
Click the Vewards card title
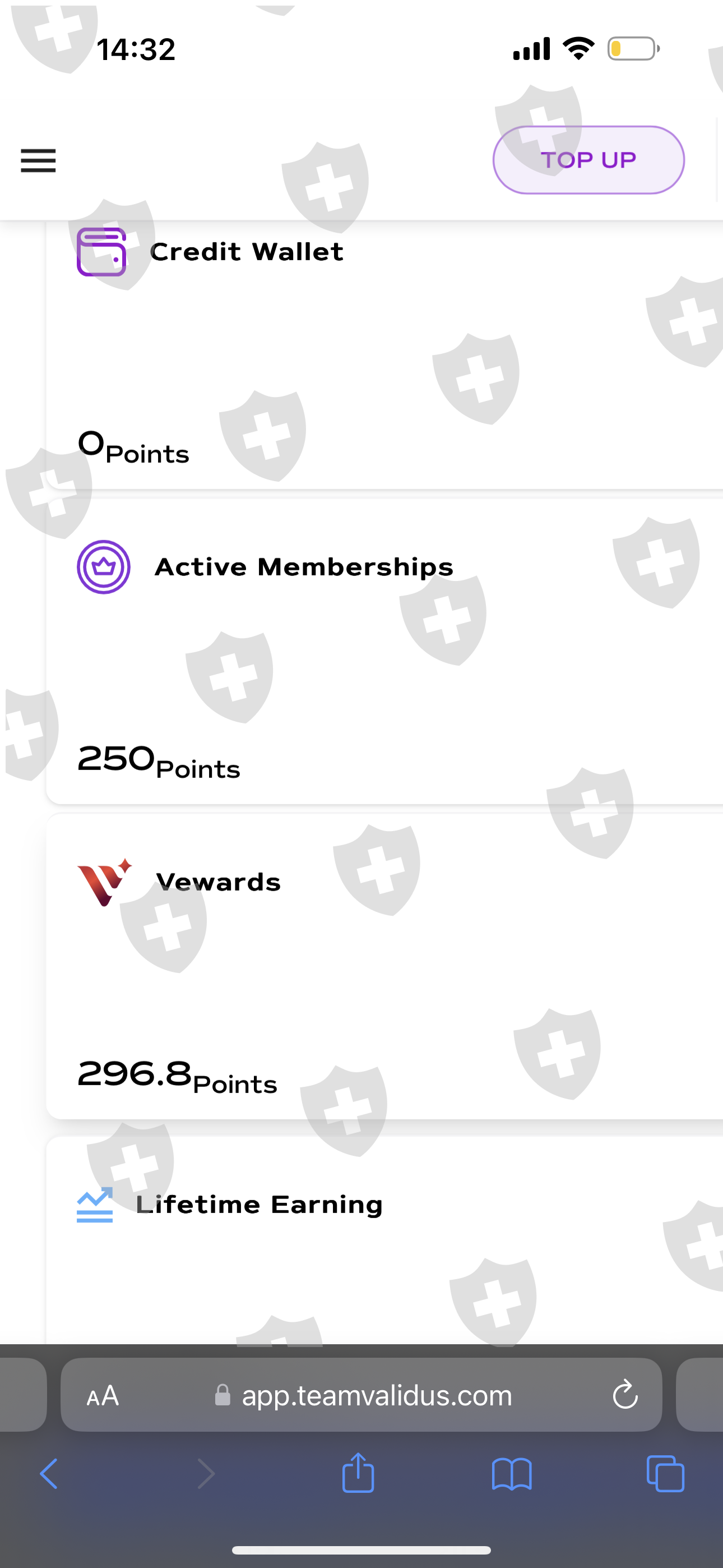(x=218, y=882)
